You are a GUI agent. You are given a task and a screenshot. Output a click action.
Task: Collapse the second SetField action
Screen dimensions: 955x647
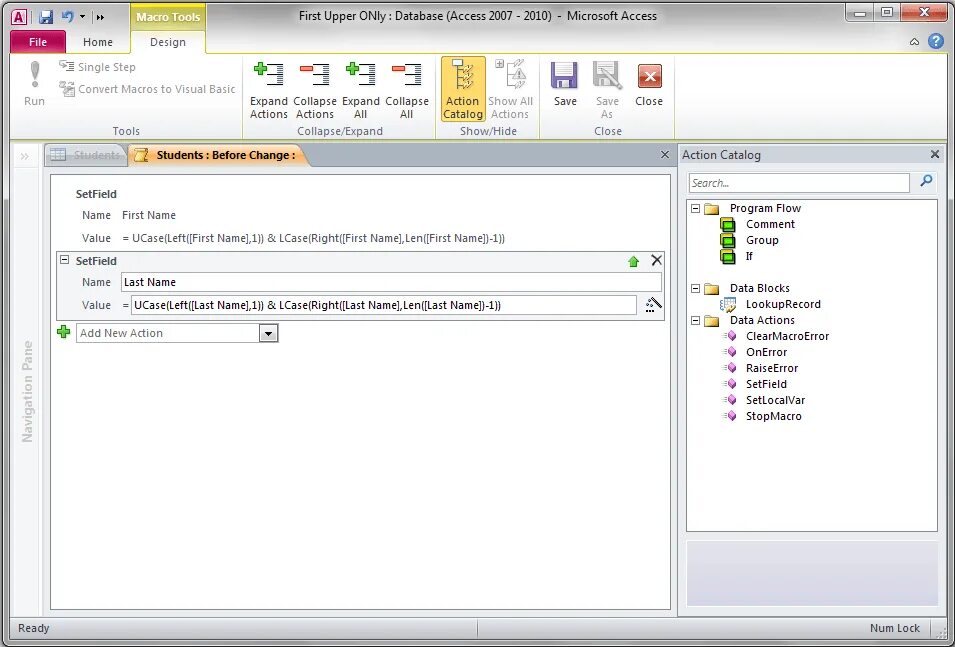click(x=65, y=260)
